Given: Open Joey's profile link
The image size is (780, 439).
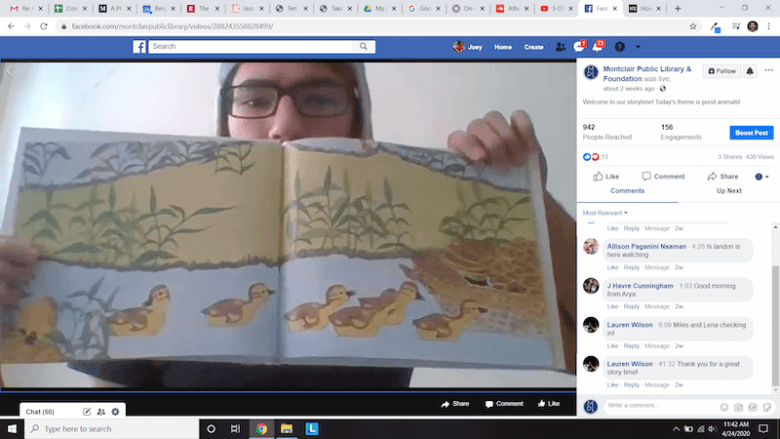Looking at the screenshot, I should click(x=468, y=47).
